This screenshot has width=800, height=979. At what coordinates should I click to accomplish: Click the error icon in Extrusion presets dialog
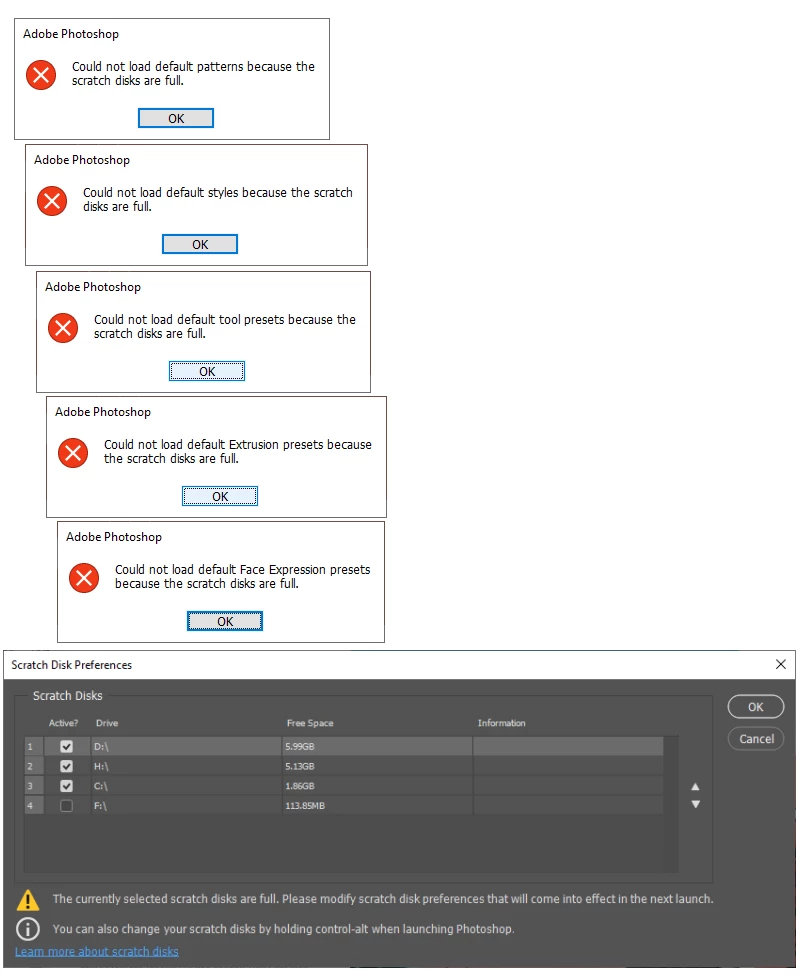[73, 453]
